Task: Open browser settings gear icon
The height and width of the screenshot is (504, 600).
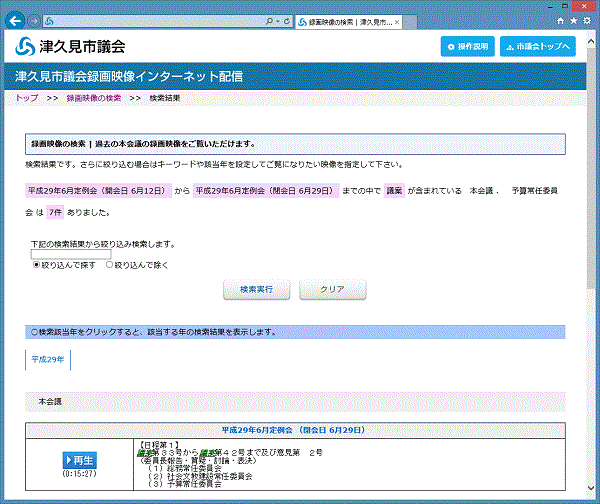Action: [x=587, y=21]
